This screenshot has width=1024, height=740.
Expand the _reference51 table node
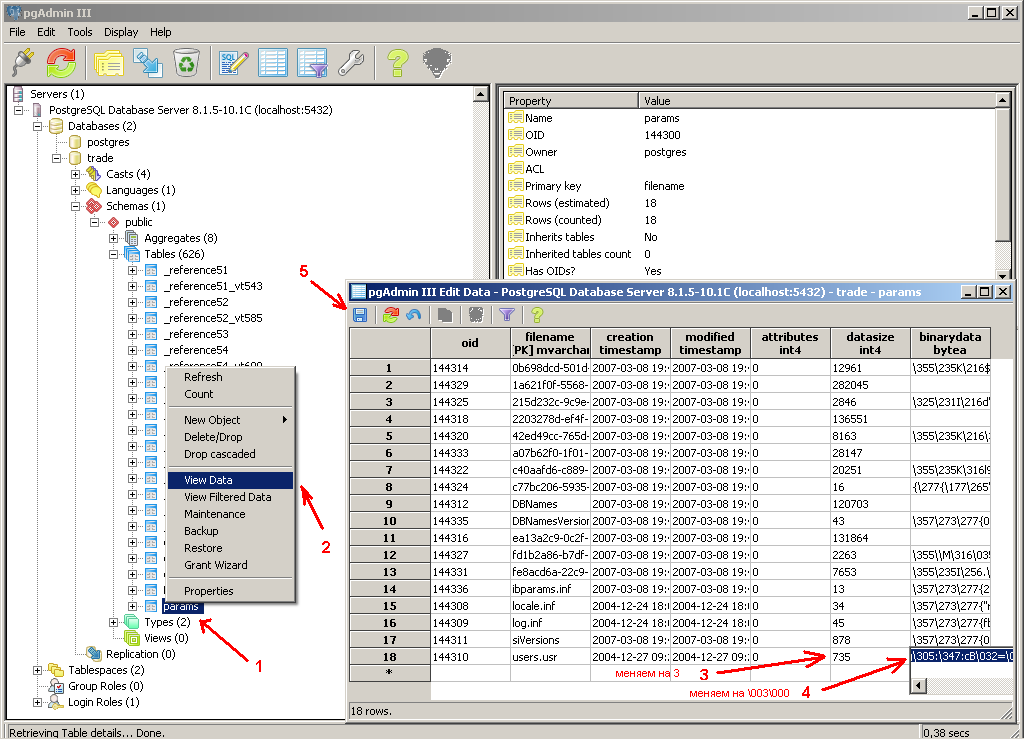tap(132, 270)
